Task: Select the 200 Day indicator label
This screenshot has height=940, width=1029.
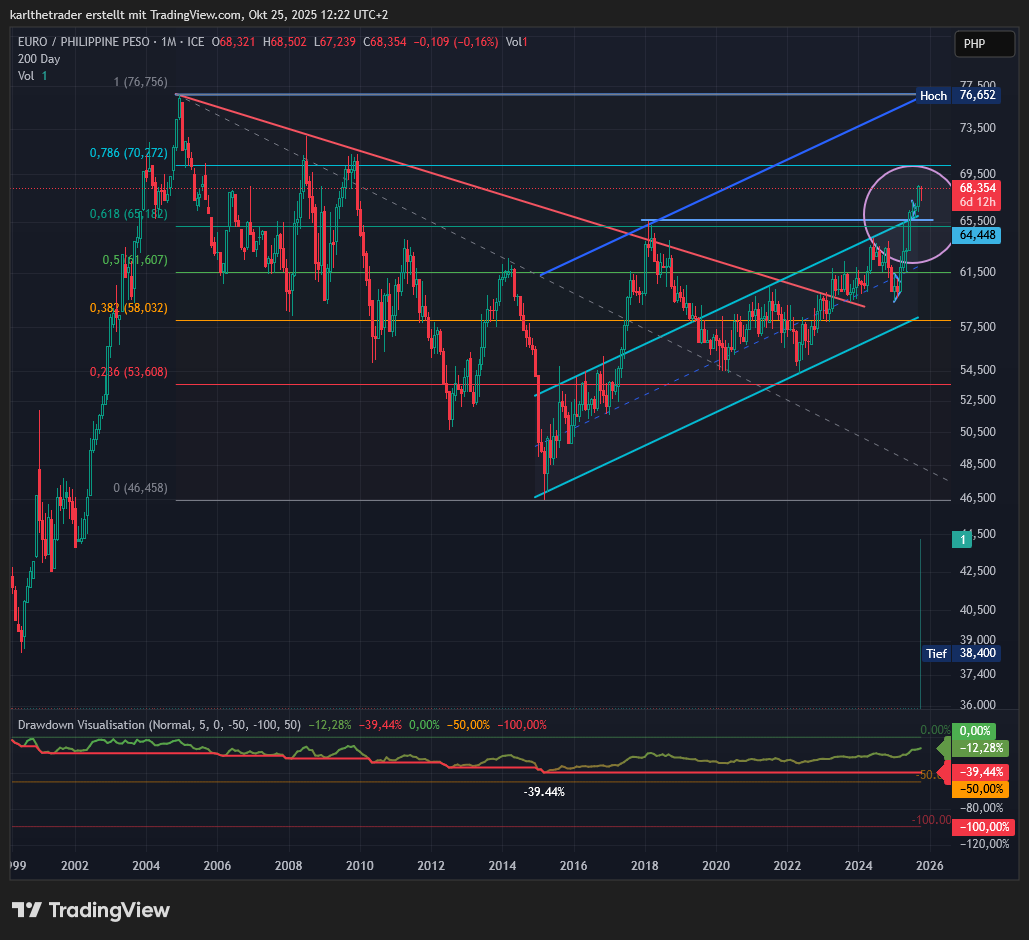Action: [39, 59]
